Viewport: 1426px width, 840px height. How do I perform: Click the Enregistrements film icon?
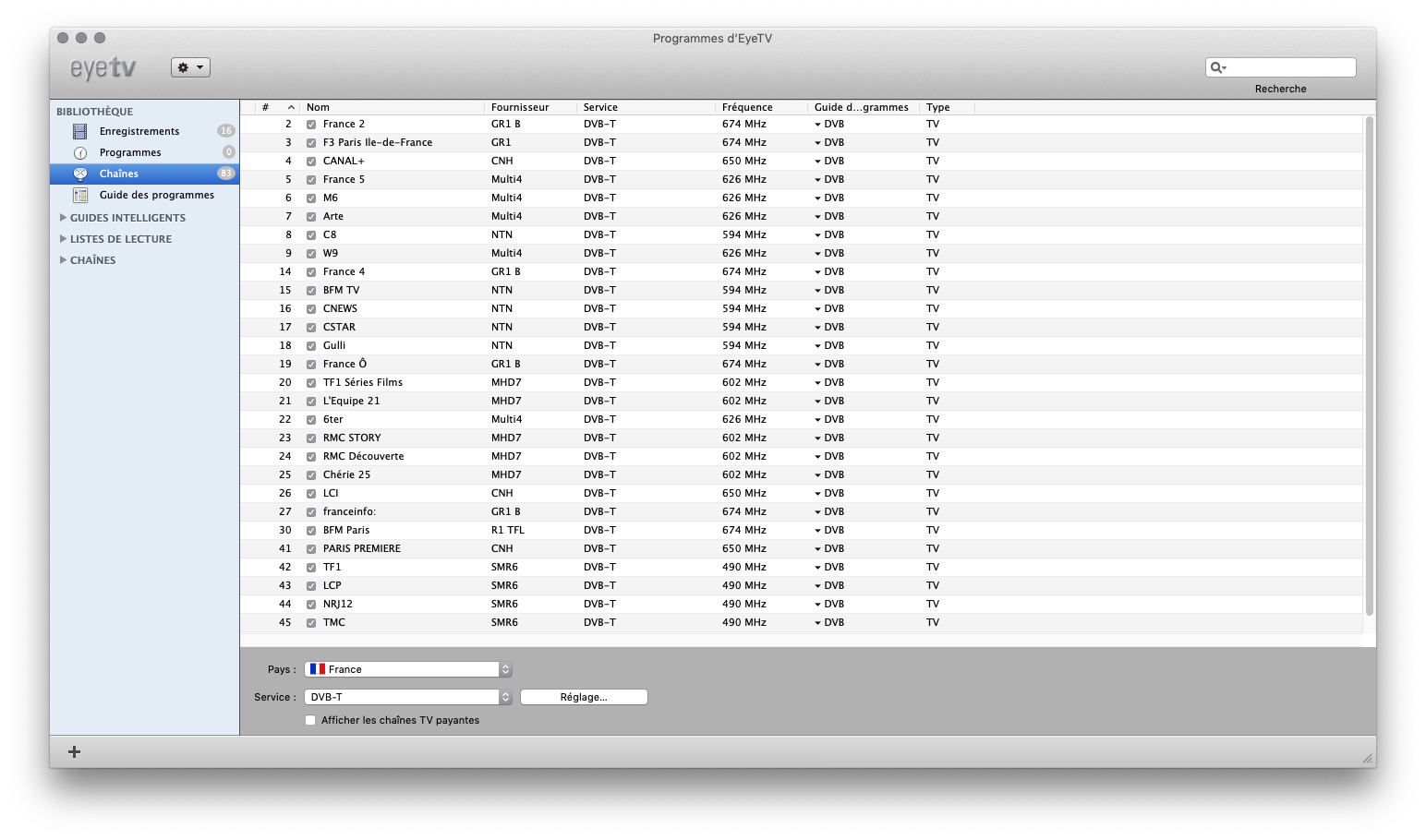coord(80,131)
